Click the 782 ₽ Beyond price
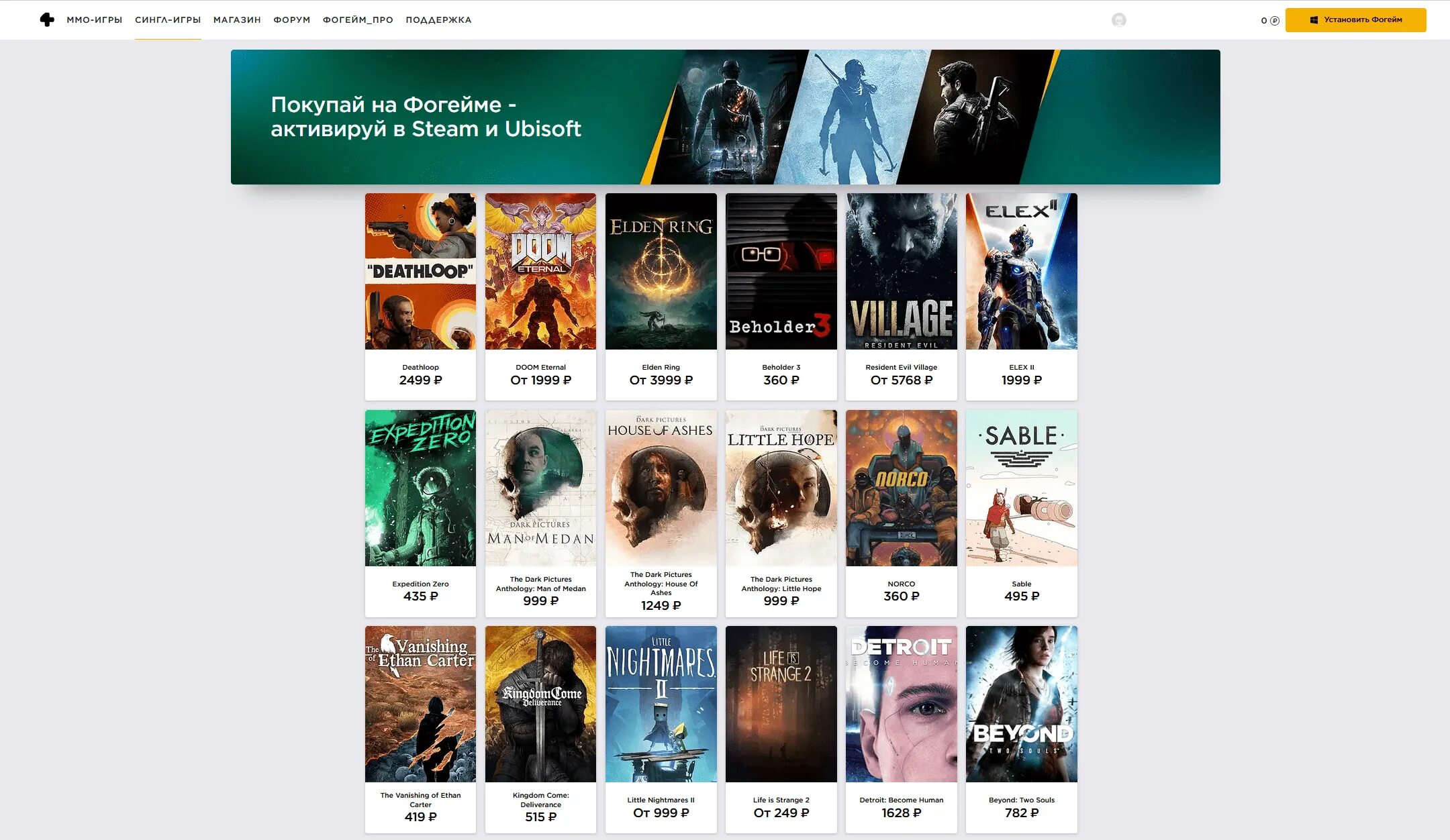Screen dimensions: 1450x840 [x=1021, y=813]
